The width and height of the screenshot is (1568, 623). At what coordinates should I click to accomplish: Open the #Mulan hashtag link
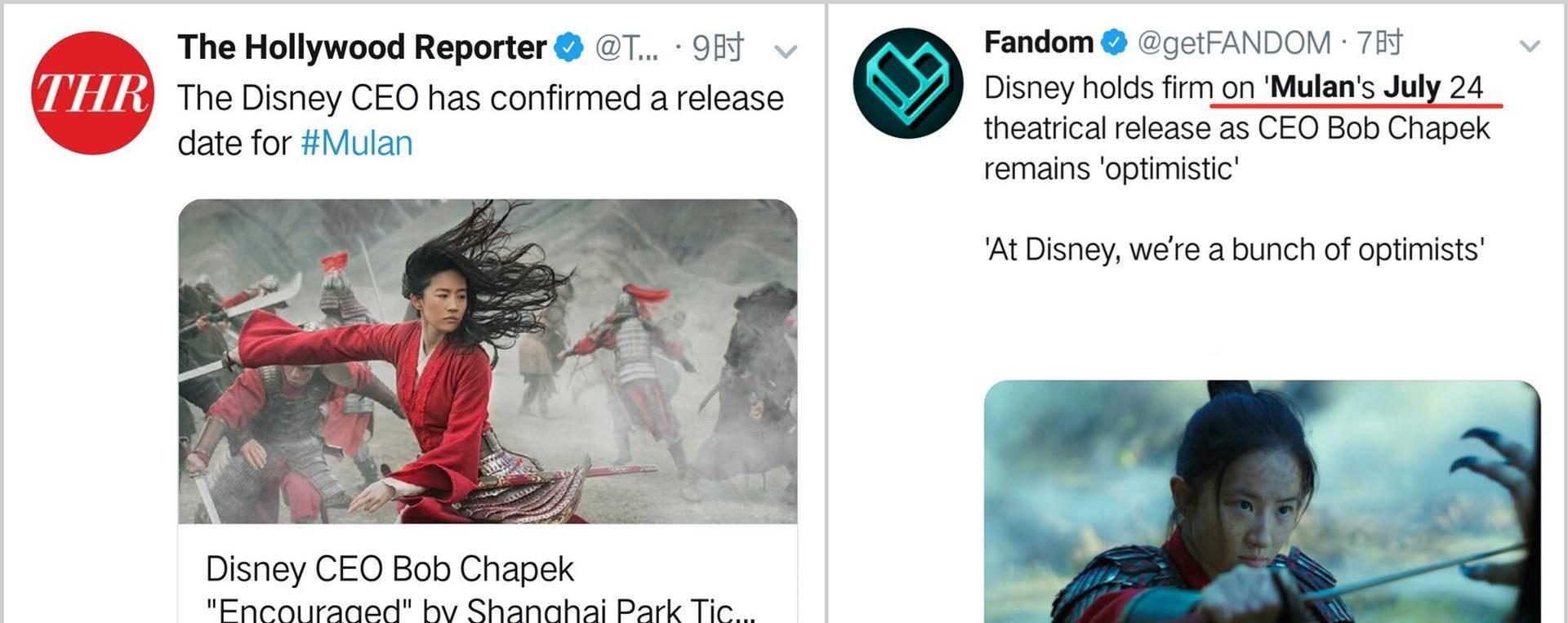pyautogui.click(x=356, y=143)
